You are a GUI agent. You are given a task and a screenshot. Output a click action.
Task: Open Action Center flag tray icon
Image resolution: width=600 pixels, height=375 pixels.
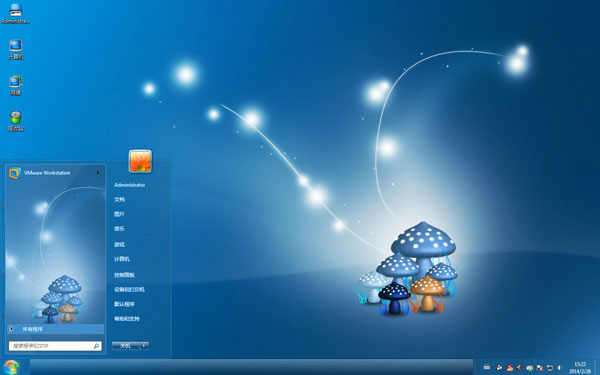[x=540, y=368]
